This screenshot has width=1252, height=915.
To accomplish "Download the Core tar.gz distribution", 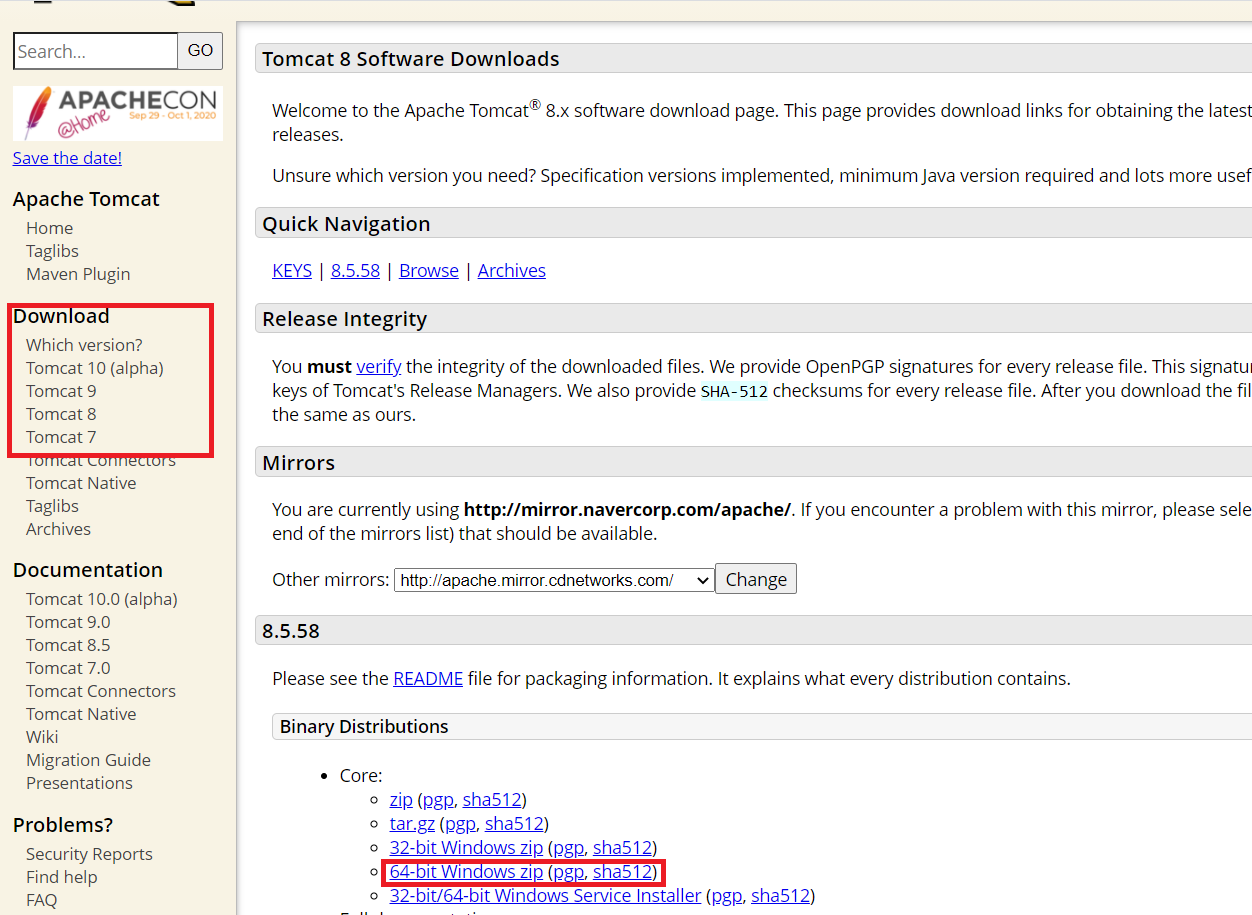I will pyautogui.click(x=412, y=824).
